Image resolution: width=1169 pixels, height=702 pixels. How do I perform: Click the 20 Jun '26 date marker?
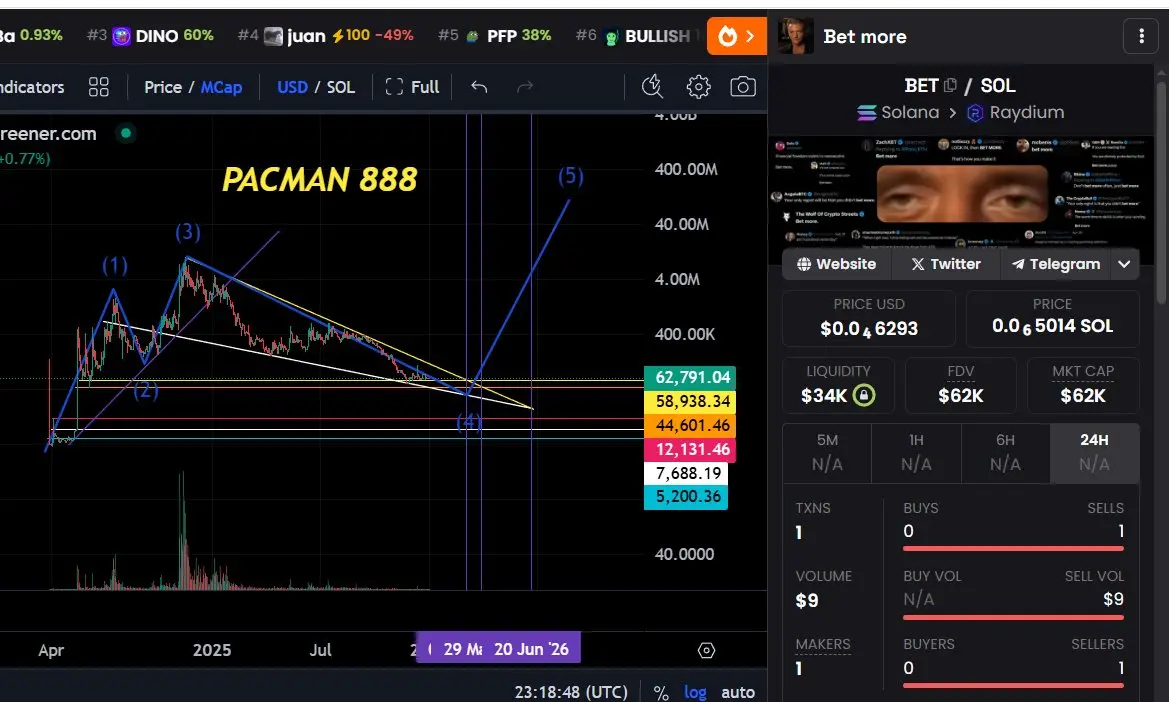click(x=532, y=649)
